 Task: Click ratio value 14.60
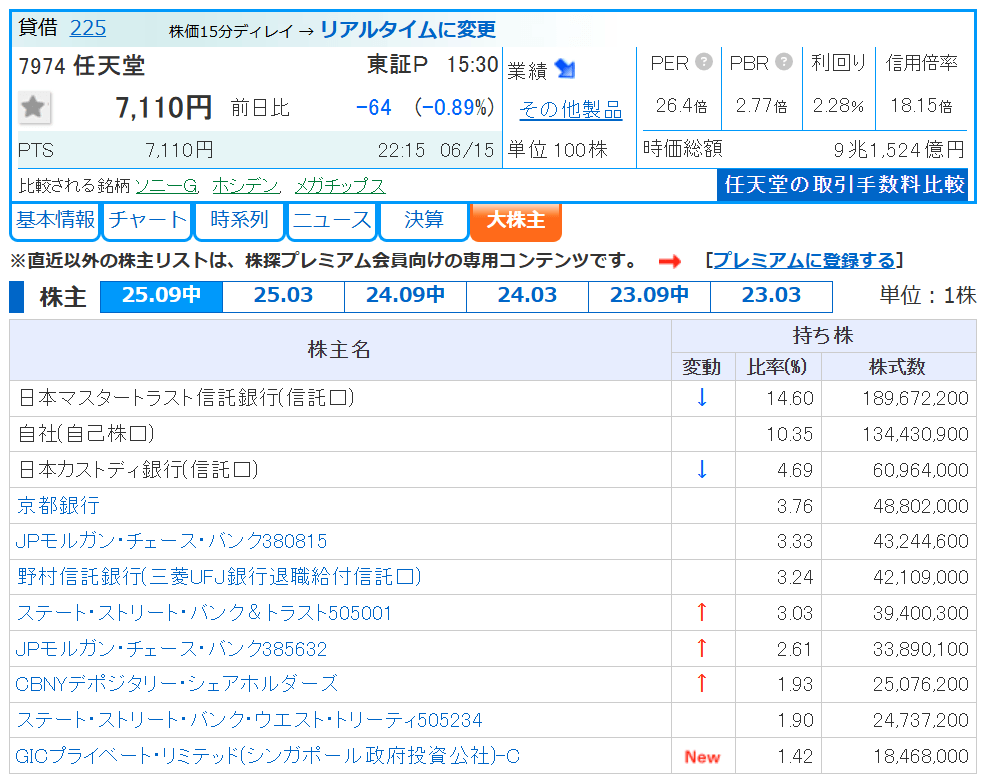tap(790, 398)
